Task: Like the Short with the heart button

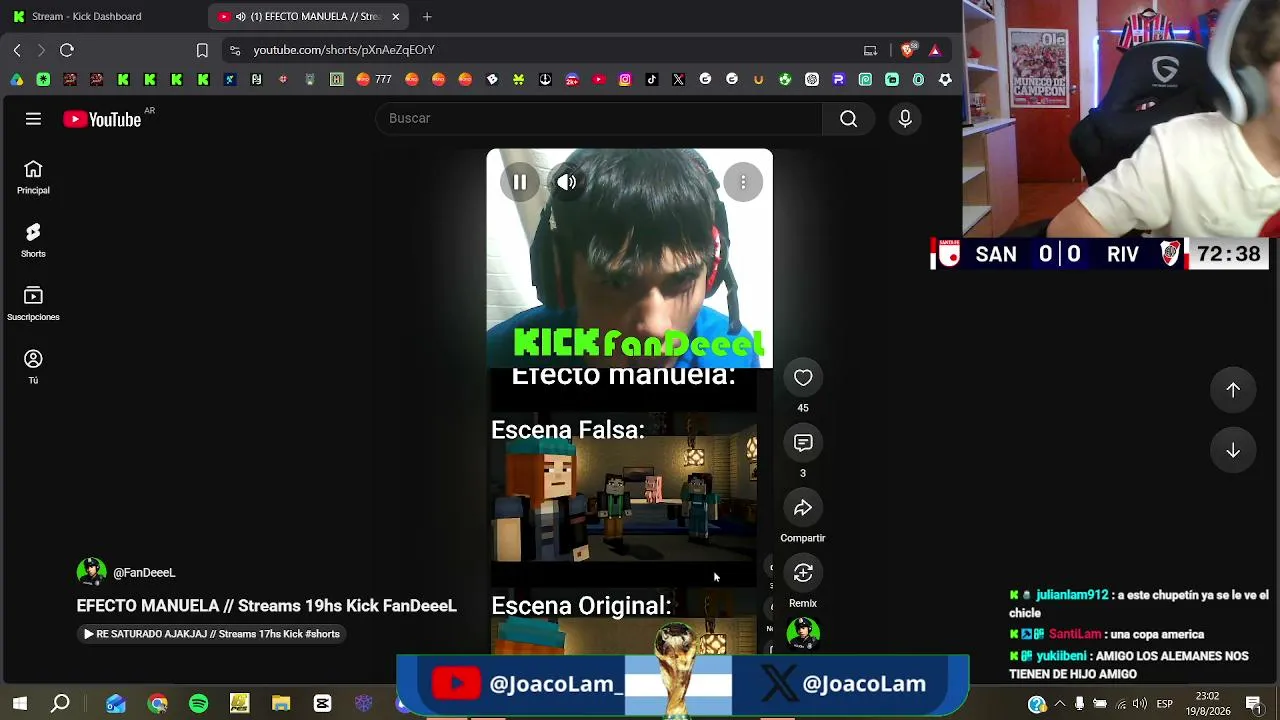Action: 803,377
